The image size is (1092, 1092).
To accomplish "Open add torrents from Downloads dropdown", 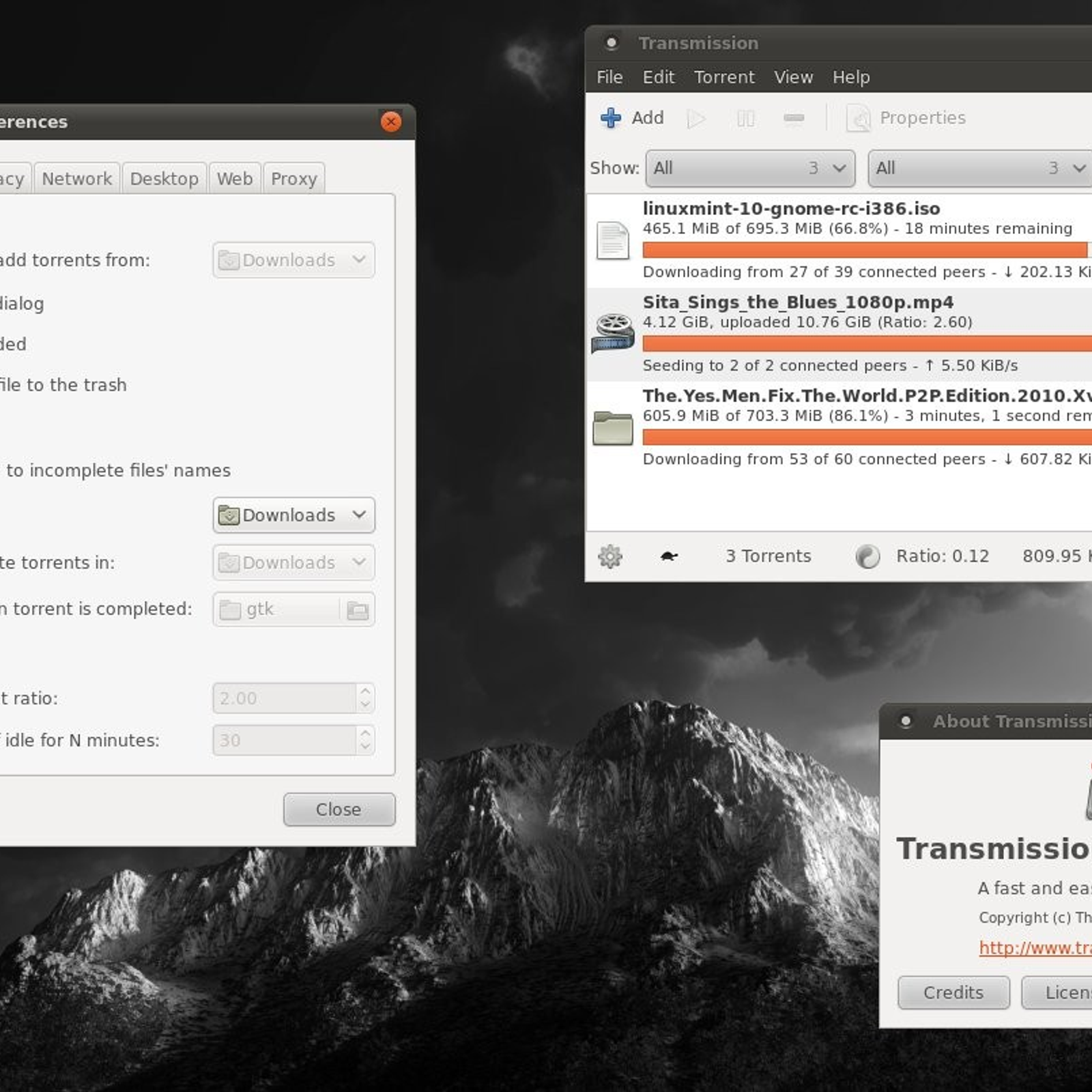I will pos(293,260).
